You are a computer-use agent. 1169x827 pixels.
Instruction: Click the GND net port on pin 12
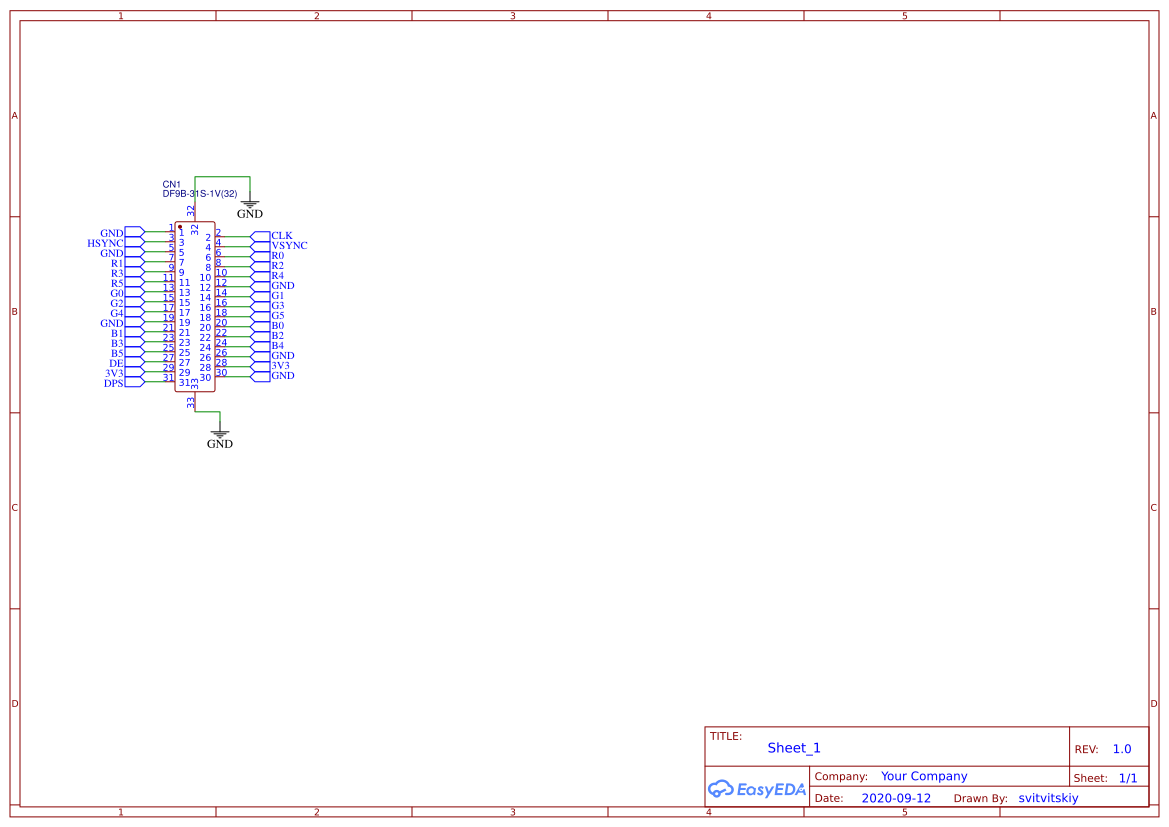click(x=273, y=286)
